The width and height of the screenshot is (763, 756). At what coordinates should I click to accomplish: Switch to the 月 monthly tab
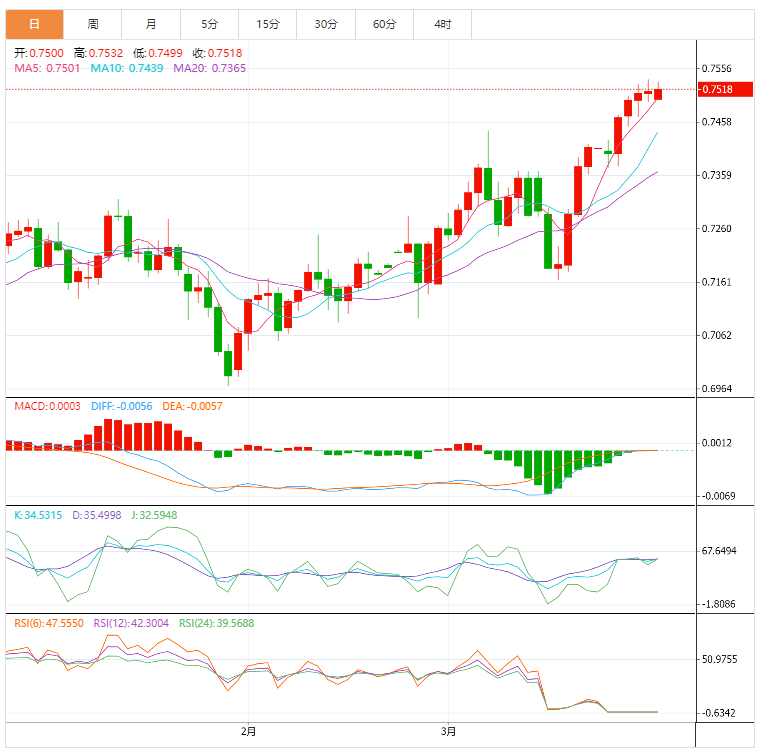pyautogui.click(x=151, y=24)
